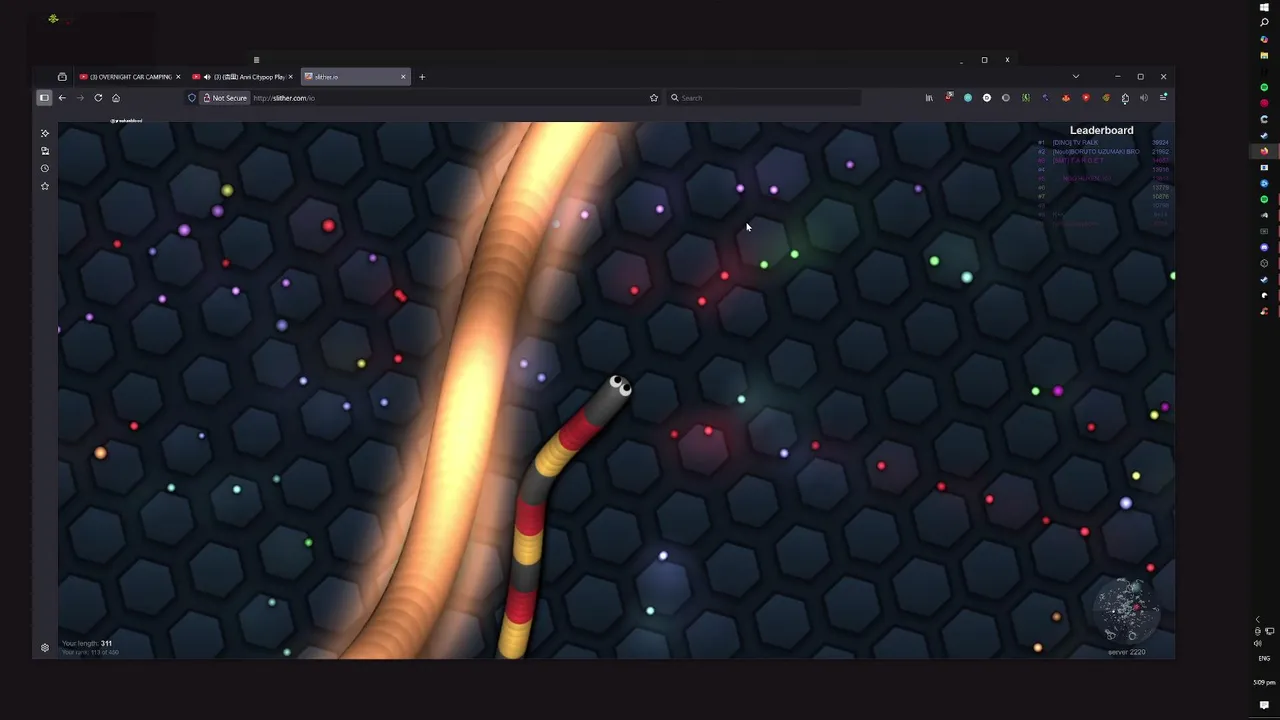Open the Firefox application hamburger menu
The height and width of the screenshot is (720, 1280).
(x=1163, y=98)
